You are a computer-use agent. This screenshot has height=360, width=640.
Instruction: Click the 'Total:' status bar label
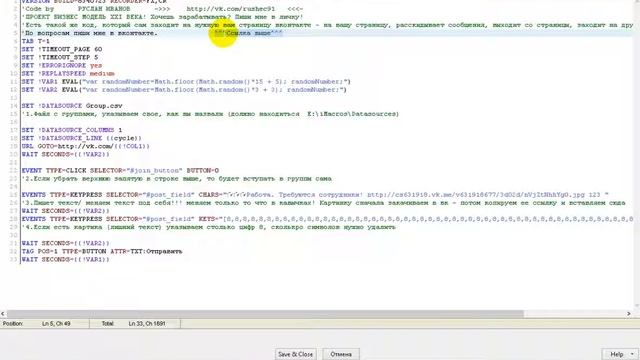[108, 323]
